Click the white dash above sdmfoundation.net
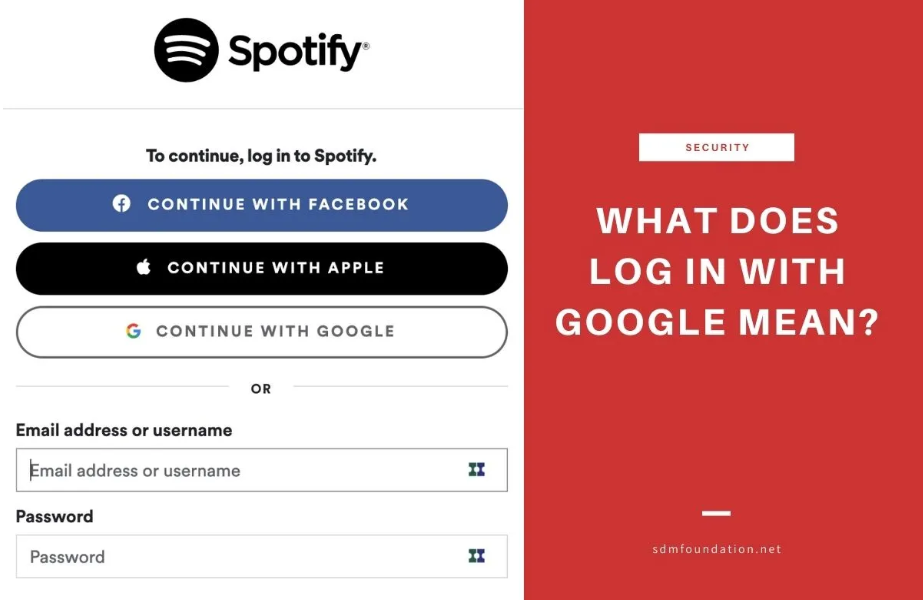Viewport: 923px width, 600px height. (x=716, y=513)
